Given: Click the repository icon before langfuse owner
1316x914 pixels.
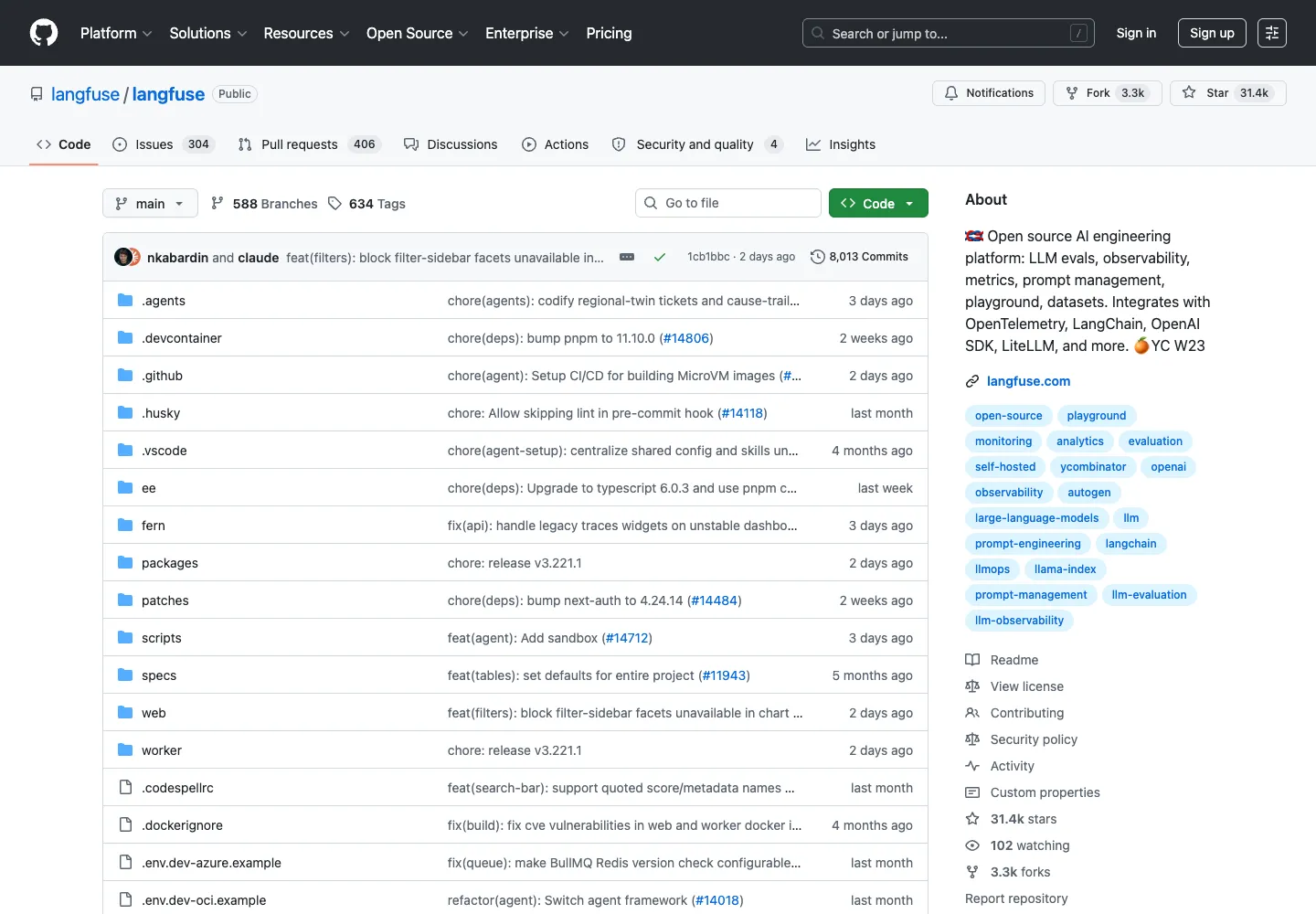Looking at the screenshot, I should point(37,94).
